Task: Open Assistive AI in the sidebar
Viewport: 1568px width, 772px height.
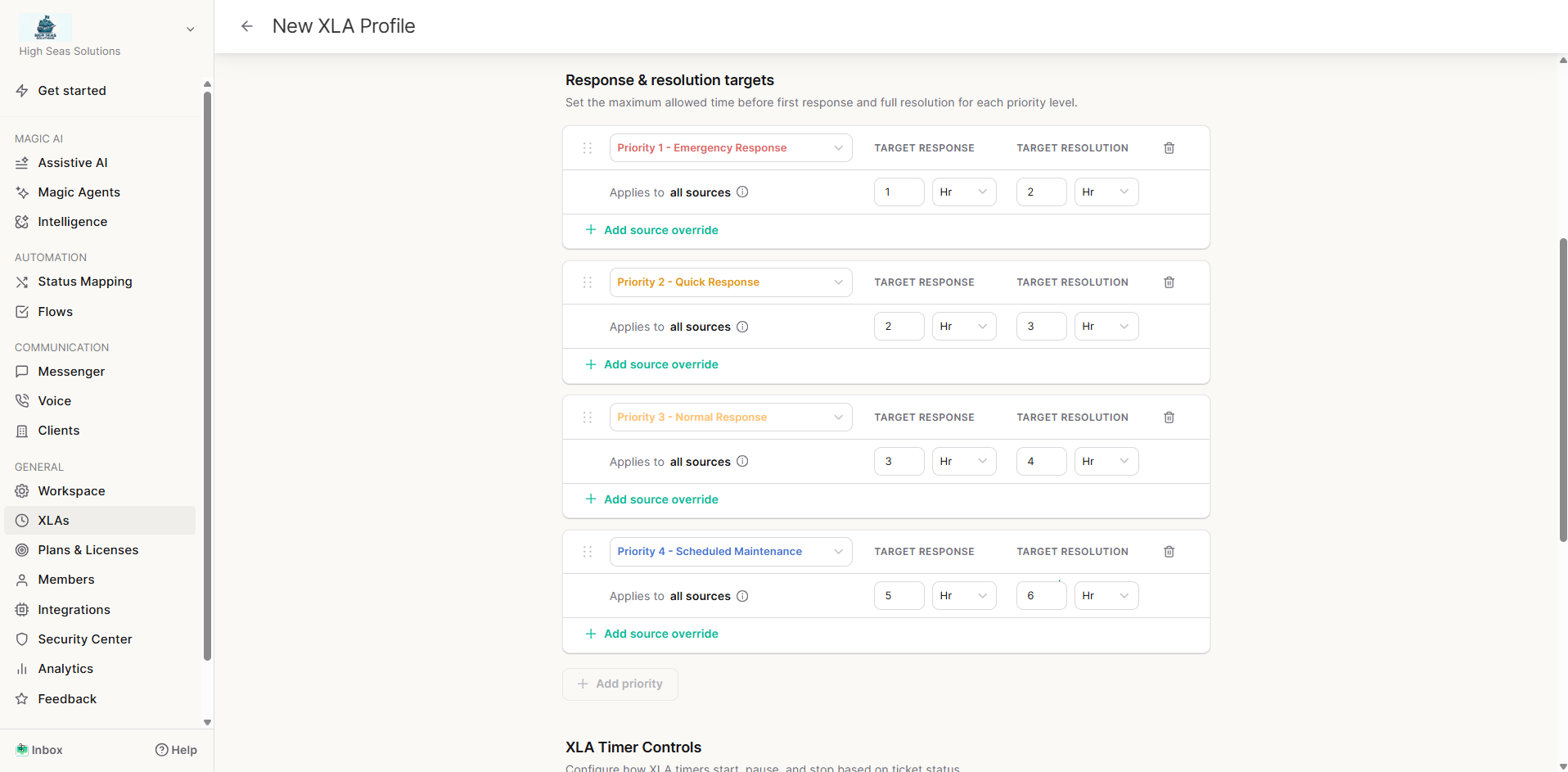Action: [x=100, y=163]
